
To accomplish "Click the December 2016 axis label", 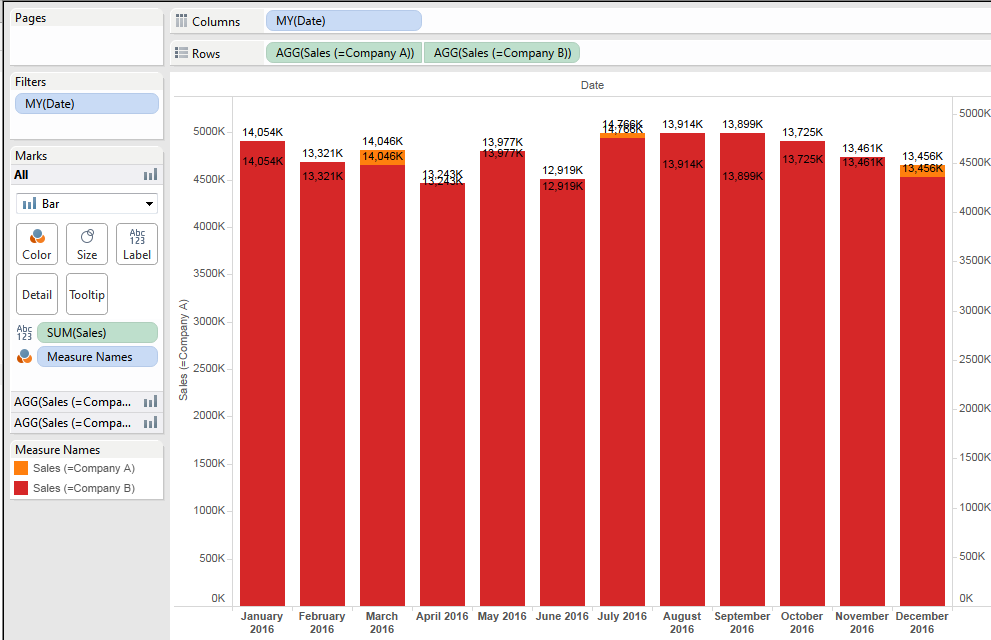I will click(x=922, y=622).
